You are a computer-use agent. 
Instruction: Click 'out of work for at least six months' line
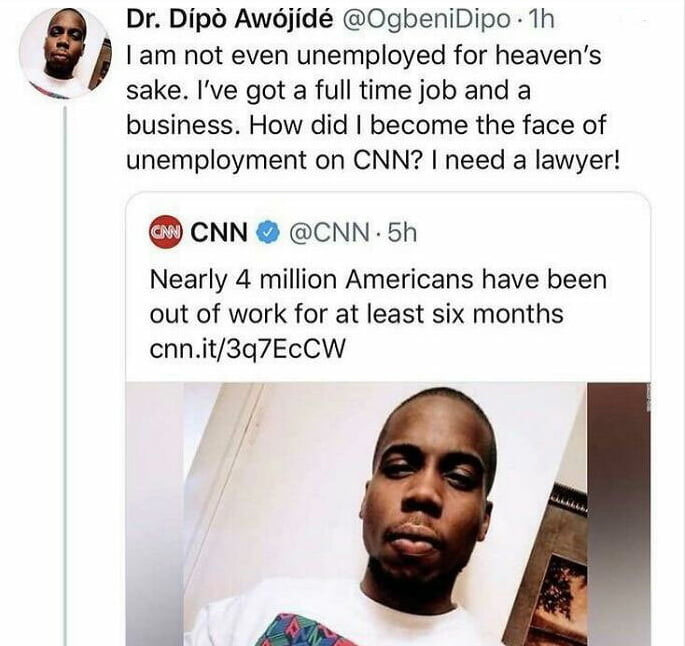click(356, 314)
